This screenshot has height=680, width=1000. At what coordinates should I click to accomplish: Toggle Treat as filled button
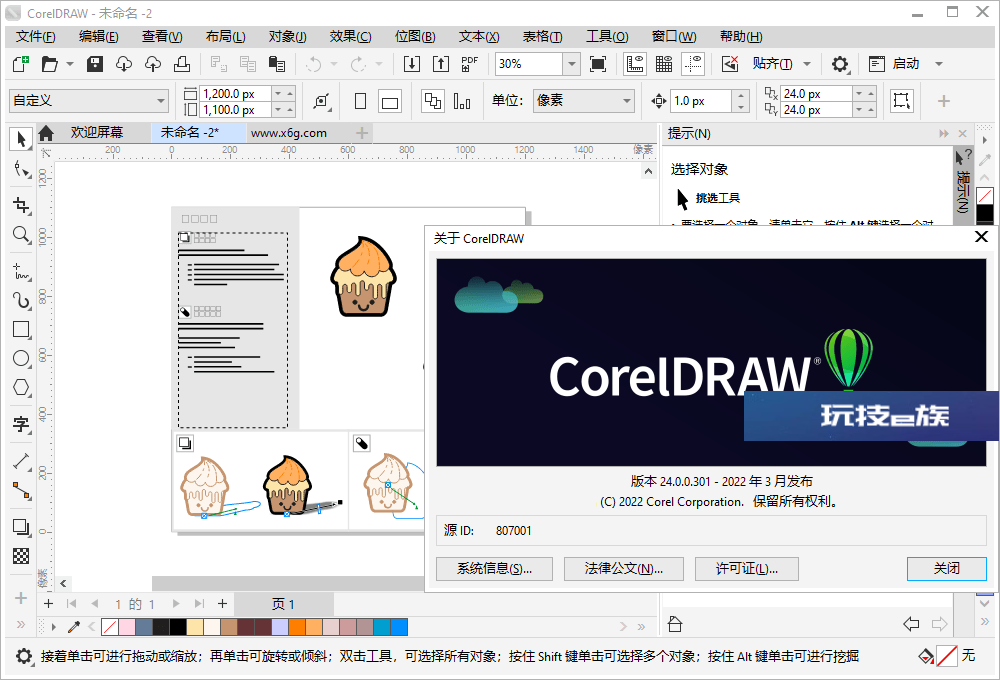pos(902,101)
